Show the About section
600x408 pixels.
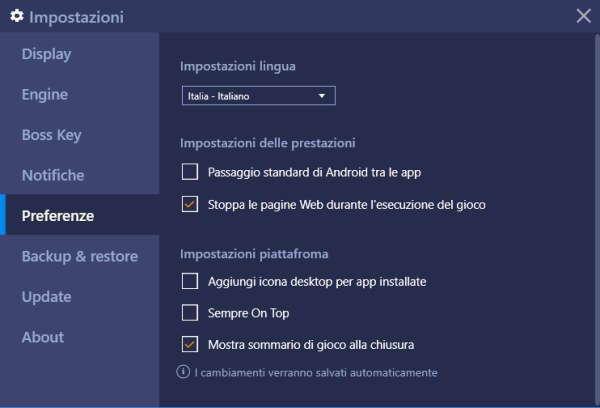tap(43, 337)
